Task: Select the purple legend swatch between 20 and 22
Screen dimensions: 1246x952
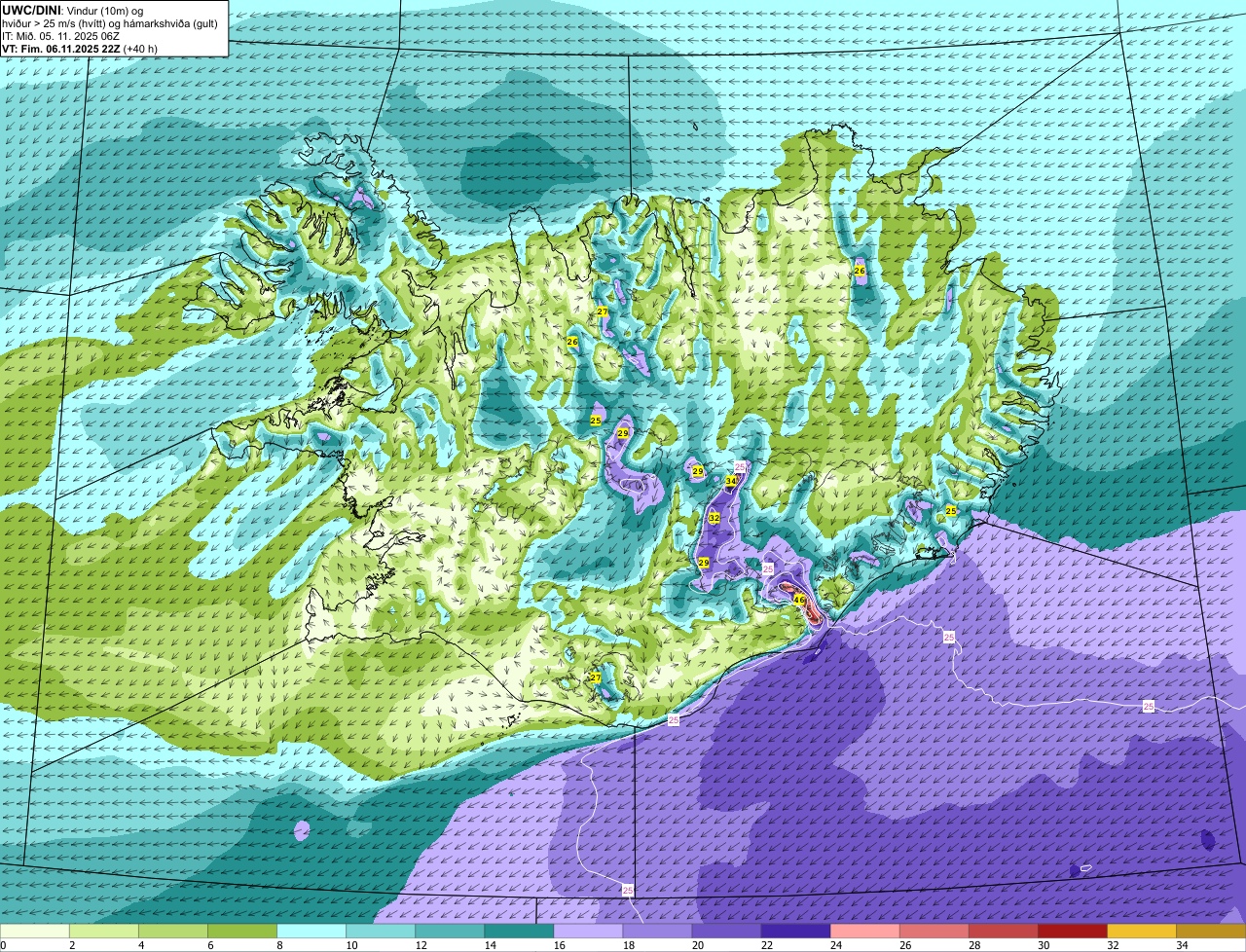Action: [726, 932]
